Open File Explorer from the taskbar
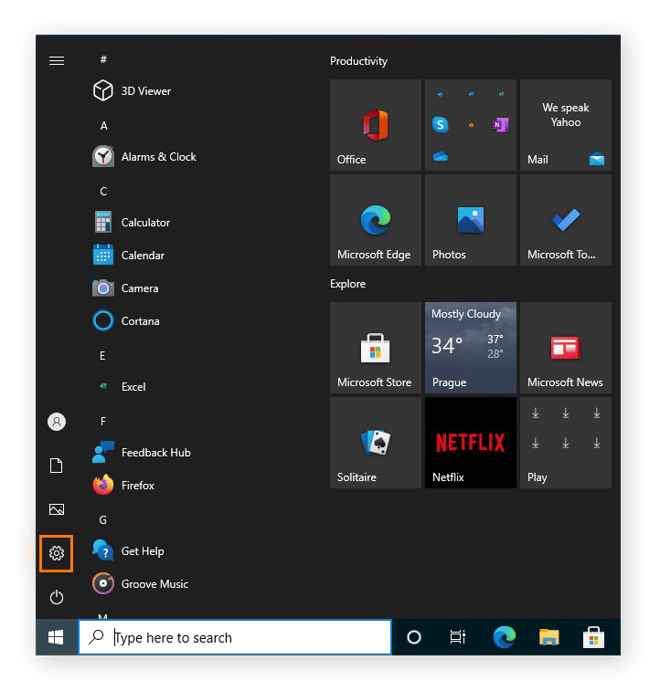660x691 pixels. [549, 637]
